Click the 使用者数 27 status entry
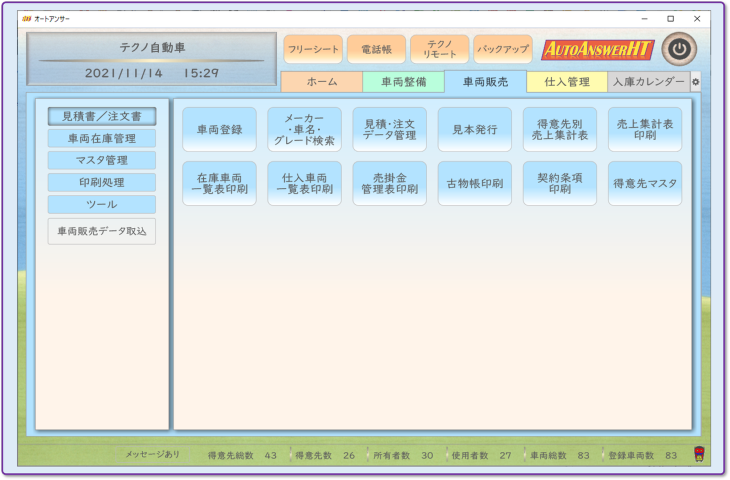The height and width of the screenshot is (480, 730). 481,455
